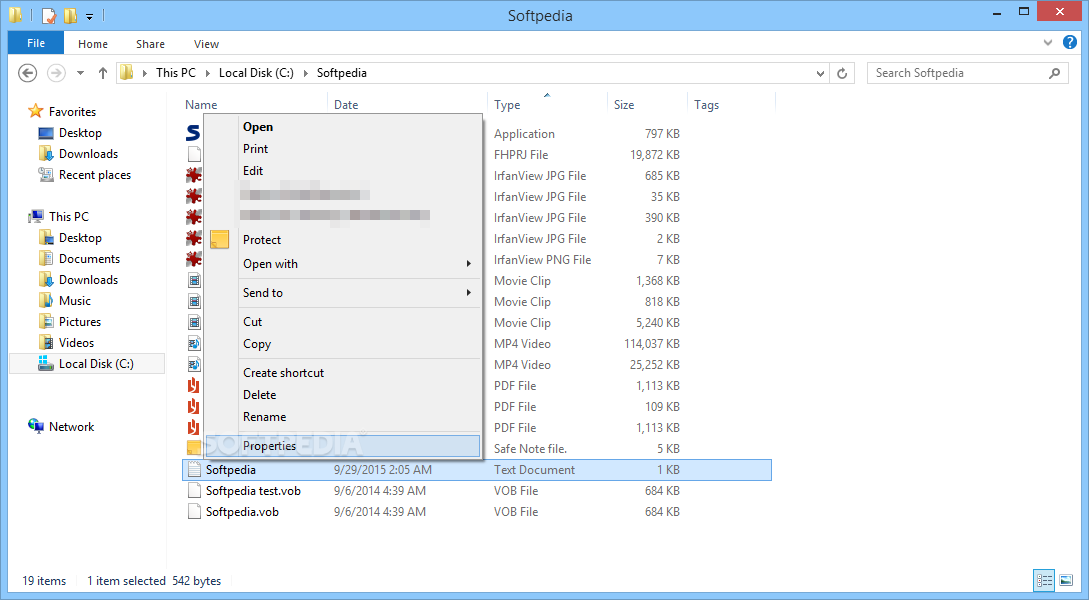Click Softpedia in the address breadcrumb
This screenshot has height=600, width=1089.
coord(342,73)
